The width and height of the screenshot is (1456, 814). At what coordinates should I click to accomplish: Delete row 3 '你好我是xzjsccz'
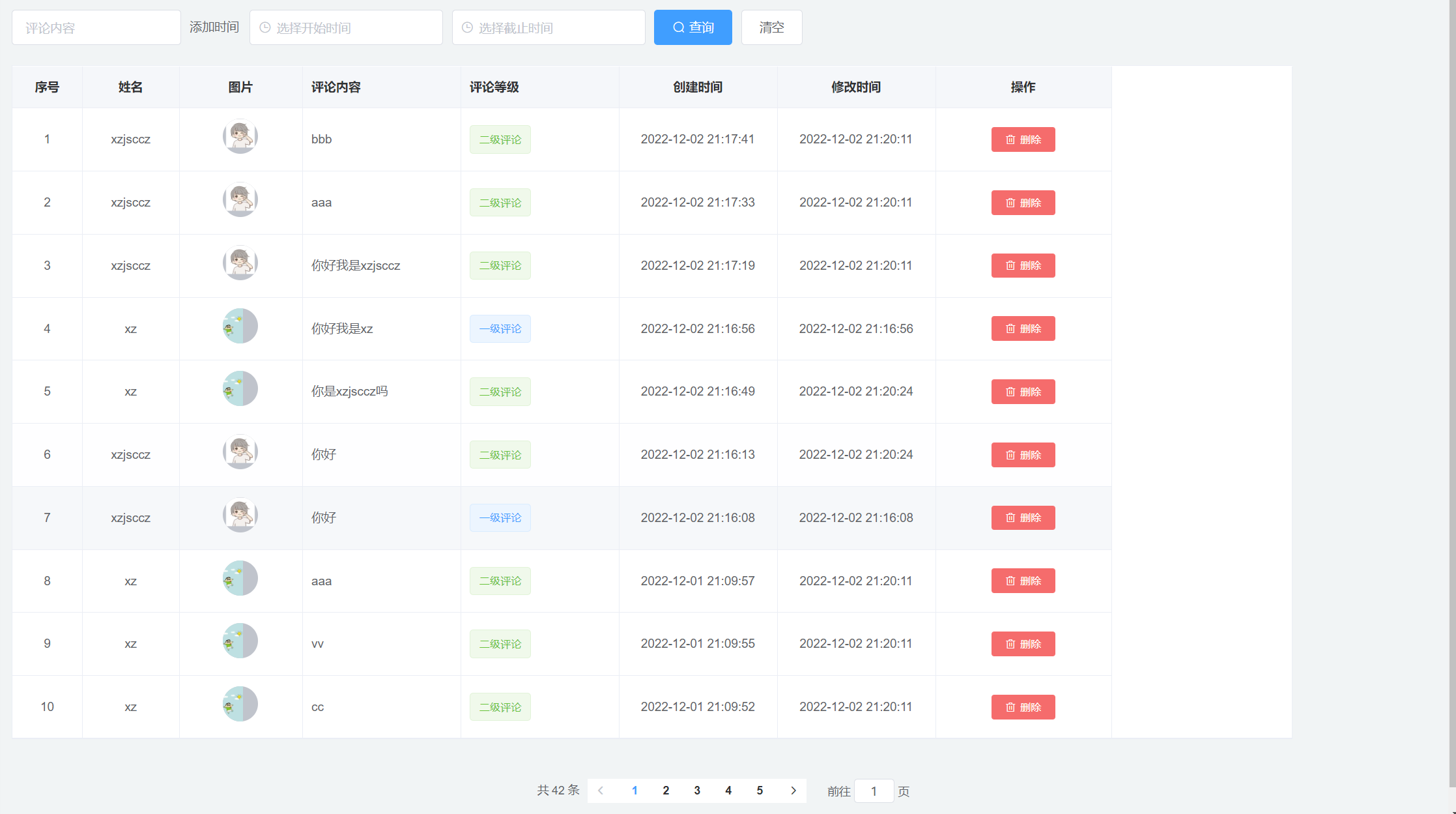(1023, 265)
